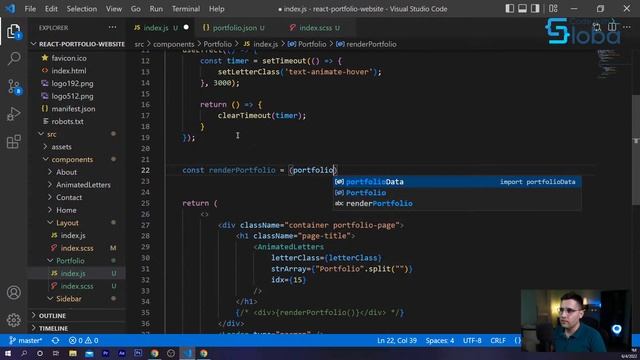Toggle bottom panel layout icon
This screenshot has height=360, width=640.
click(x=522, y=9)
